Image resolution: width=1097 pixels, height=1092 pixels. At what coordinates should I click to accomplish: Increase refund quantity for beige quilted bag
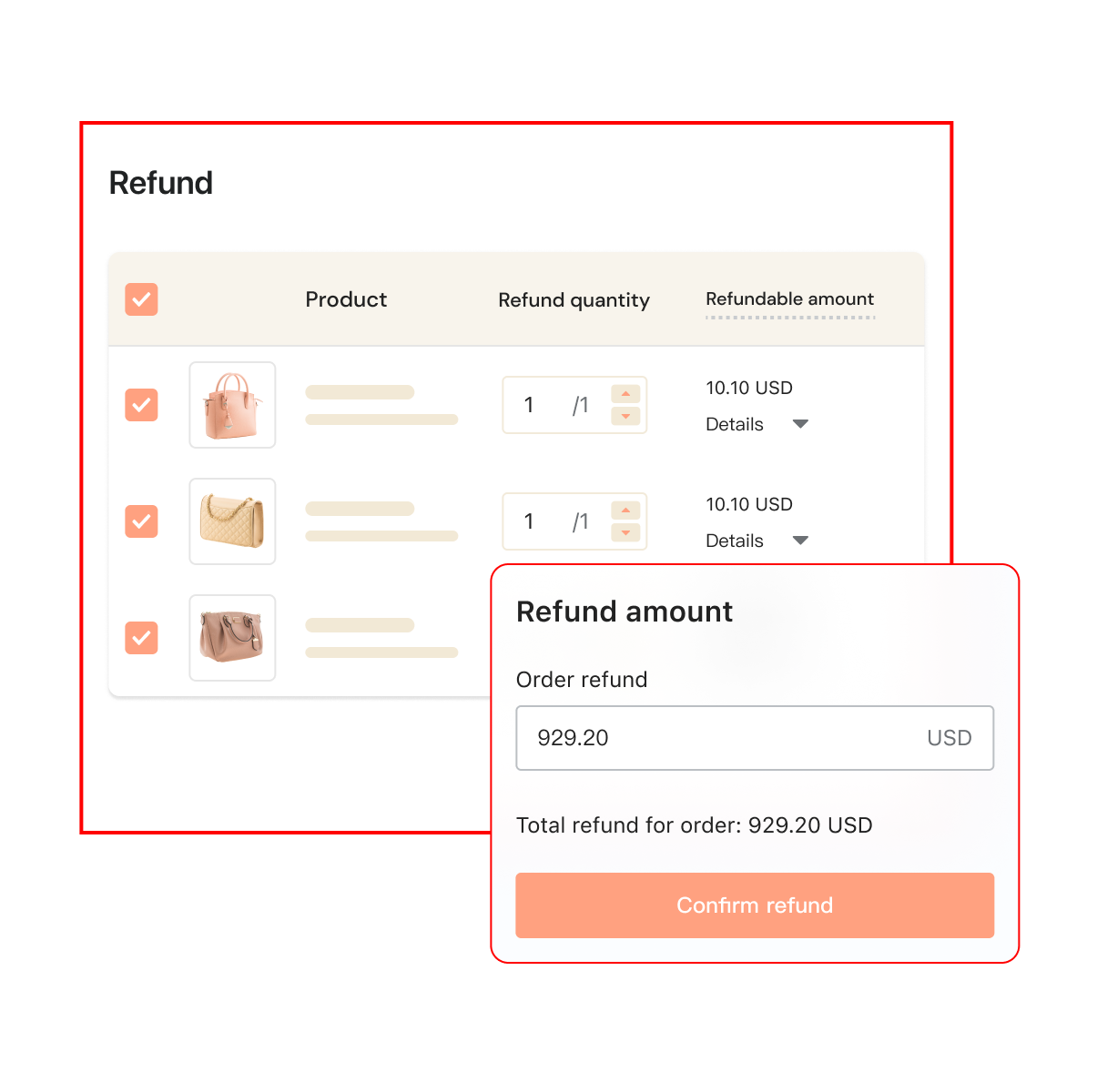click(x=625, y=511)
